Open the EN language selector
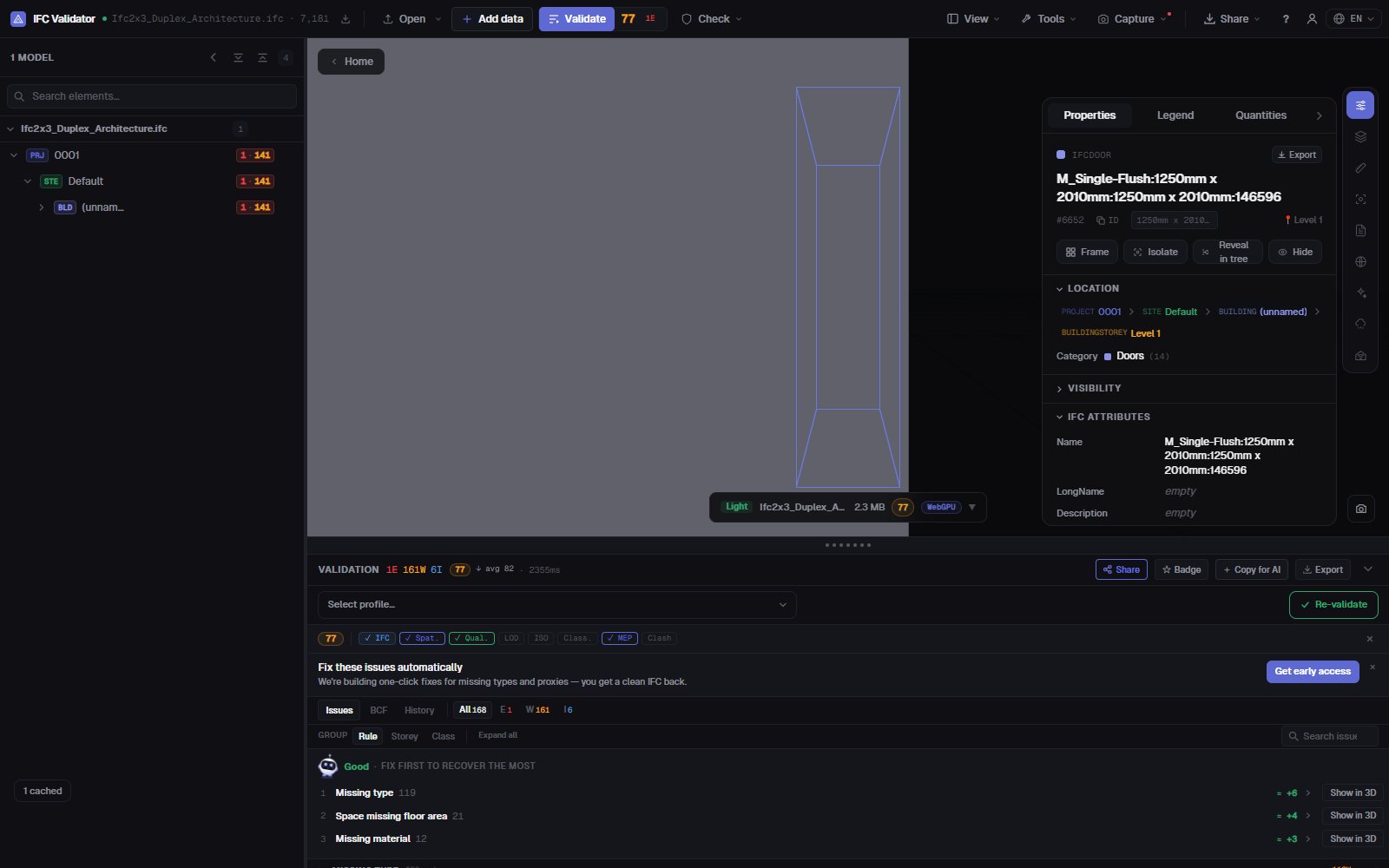1389x868 pixels. (x=1353, y=19)
